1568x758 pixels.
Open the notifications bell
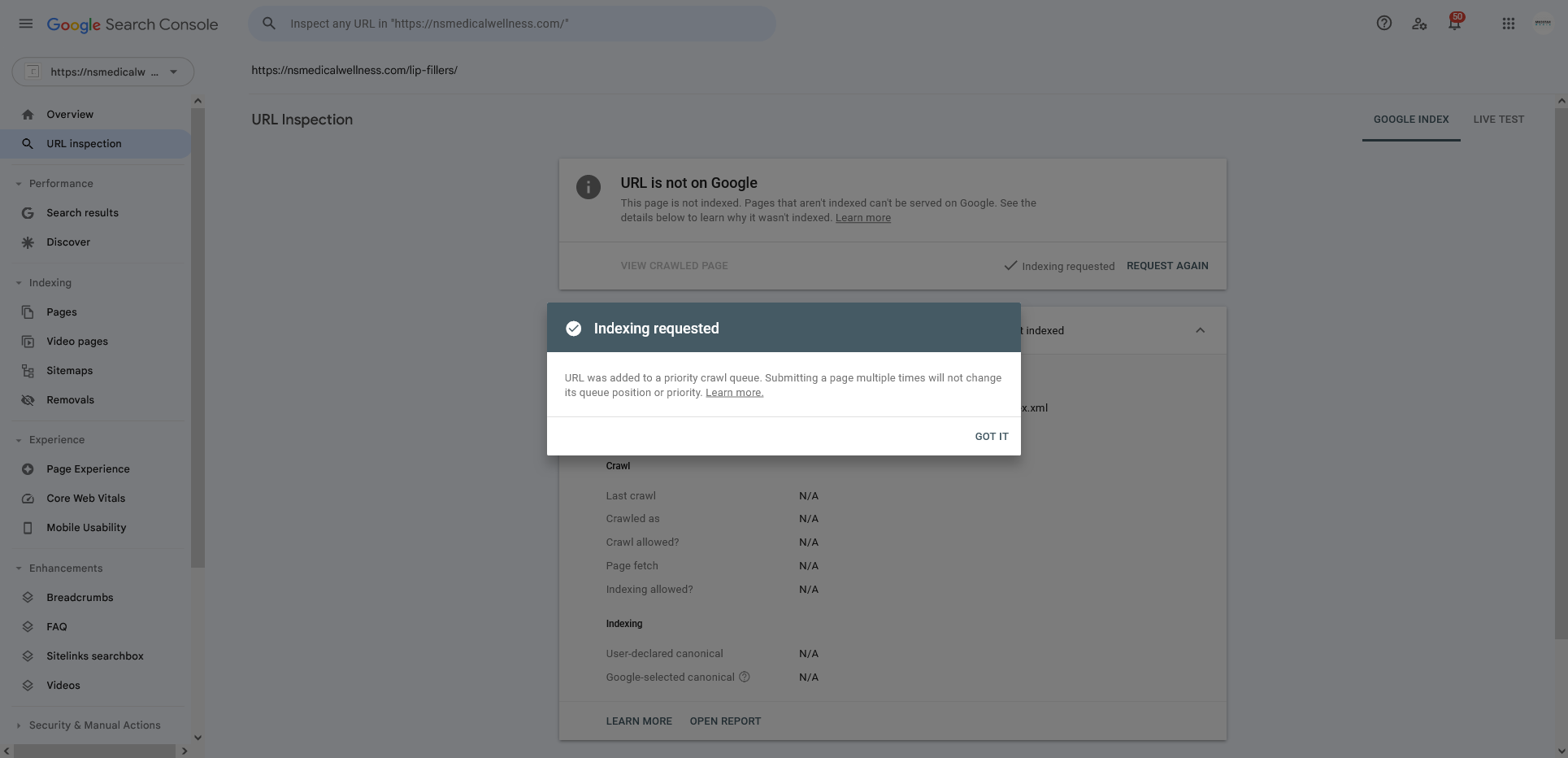click(x=1454, y=23)
